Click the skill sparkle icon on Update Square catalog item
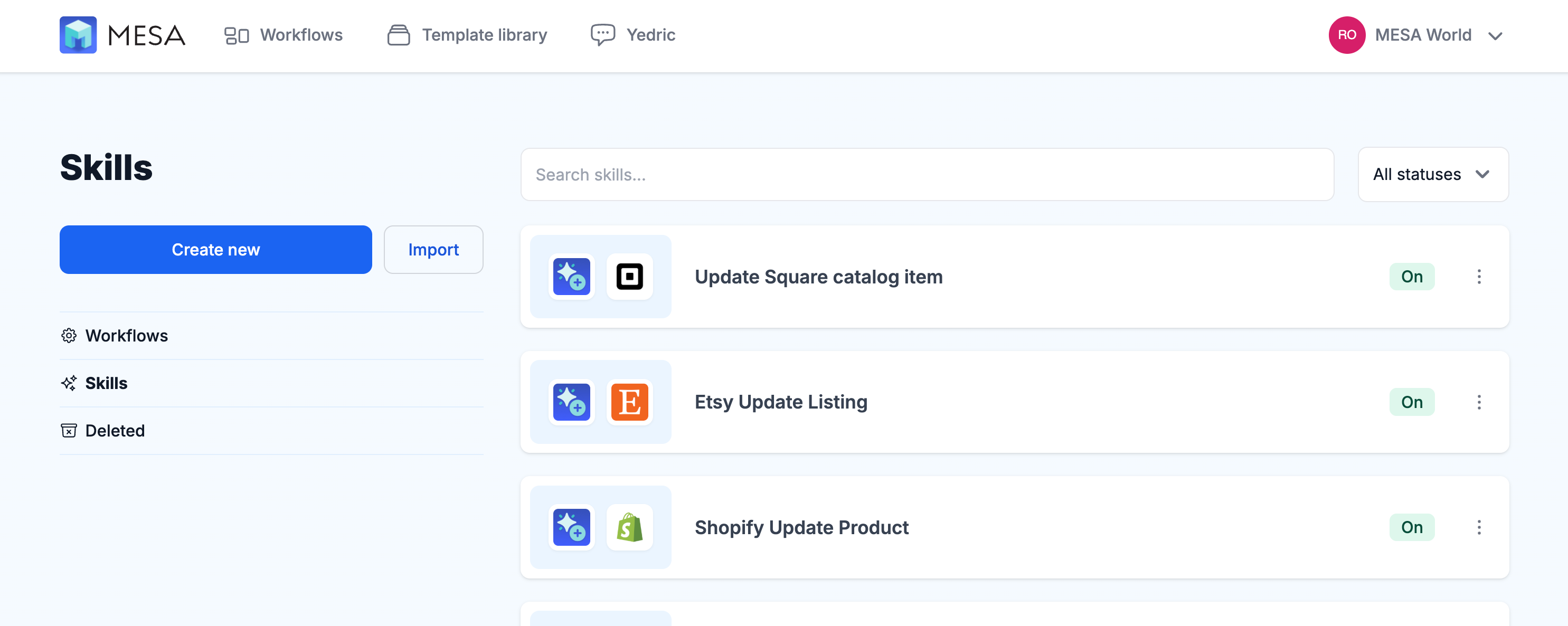The image size is (1568, 626). (x=572, y=277)
